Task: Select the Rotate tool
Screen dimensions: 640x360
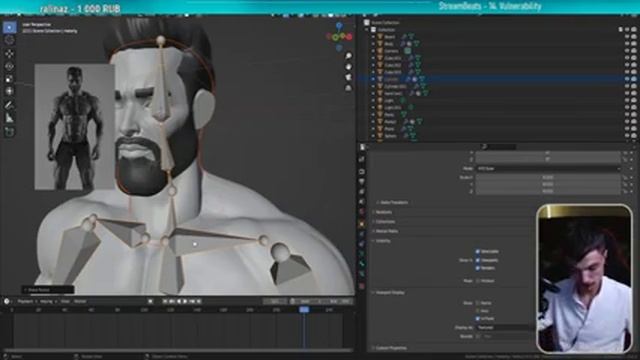Action: [9, 66]
